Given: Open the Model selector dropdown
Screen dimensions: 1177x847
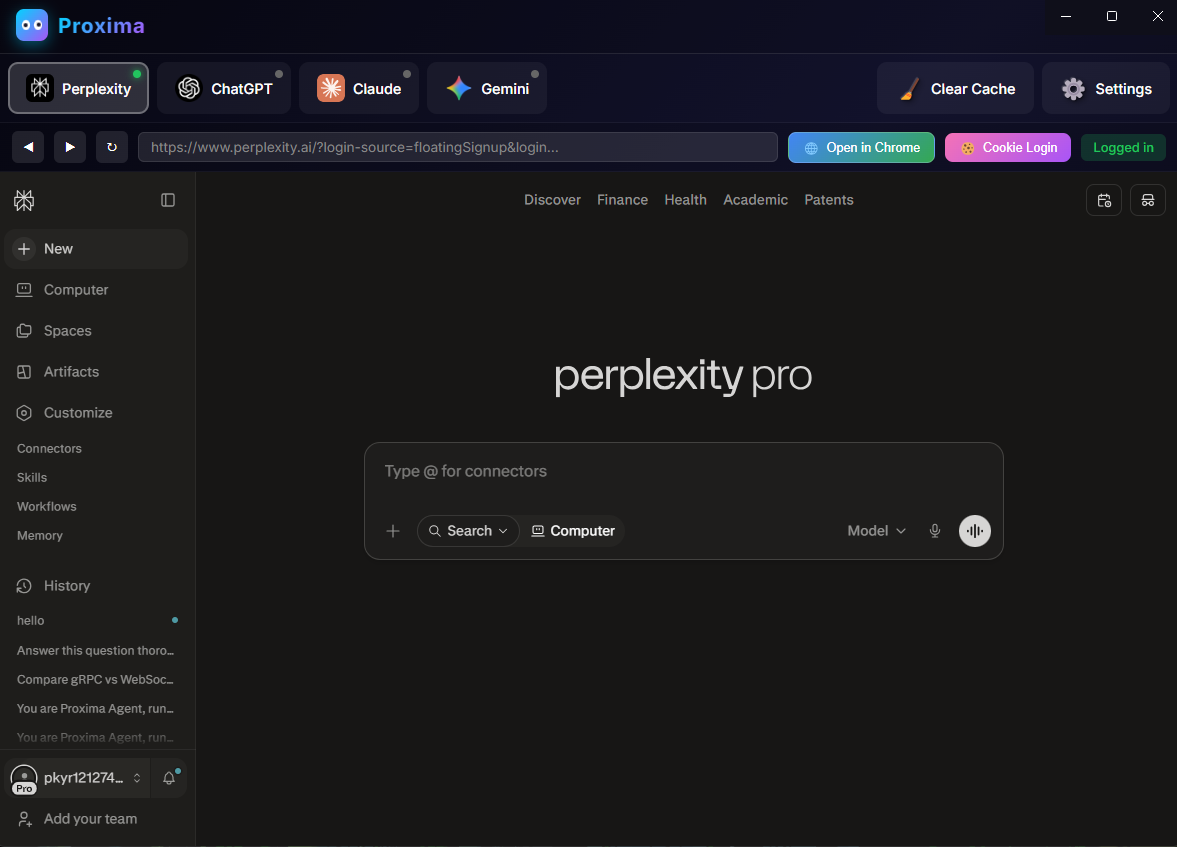Looking at the screenshot, I should coord(877,531).
